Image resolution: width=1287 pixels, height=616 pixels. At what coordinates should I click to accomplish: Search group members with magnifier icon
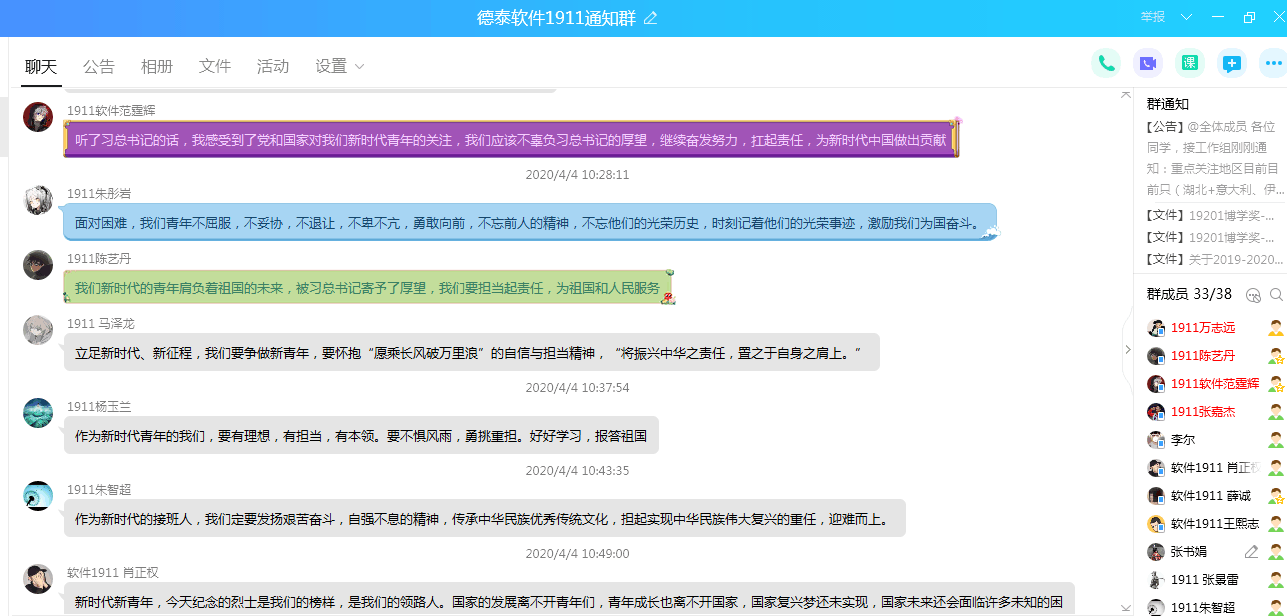[1276, 295]
